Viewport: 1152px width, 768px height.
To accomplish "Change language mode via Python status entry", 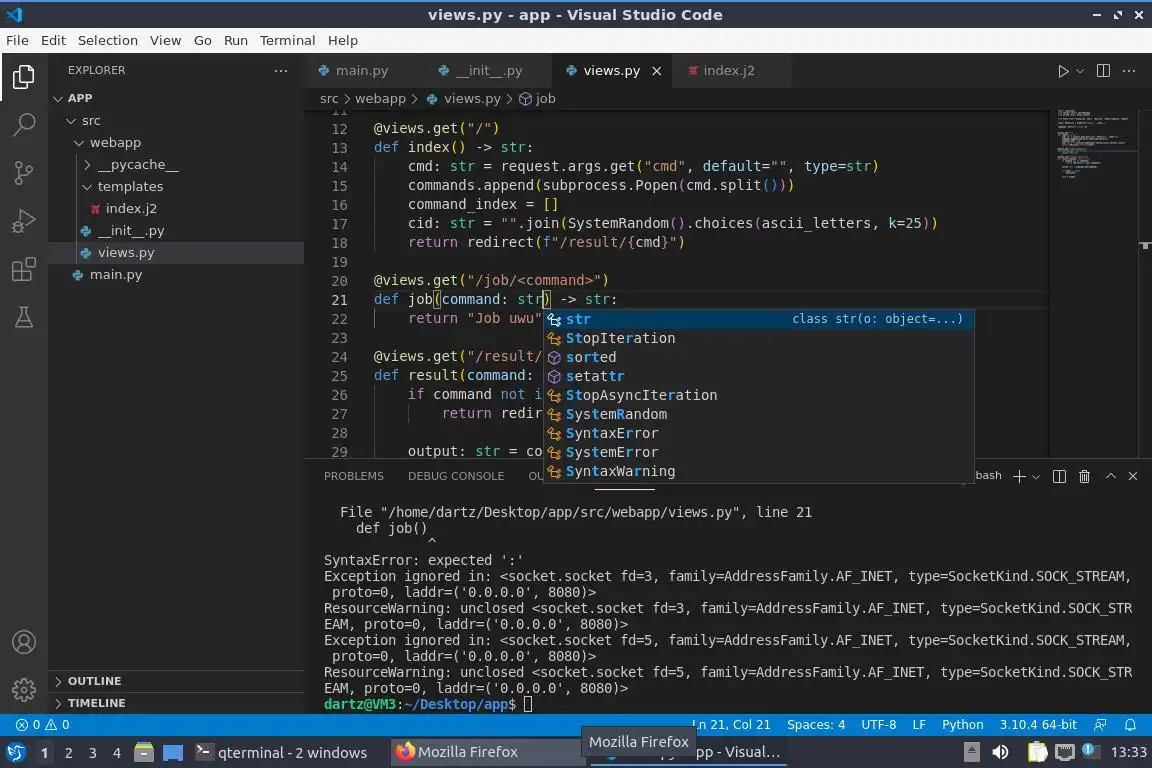I will (x=962, y=725).
